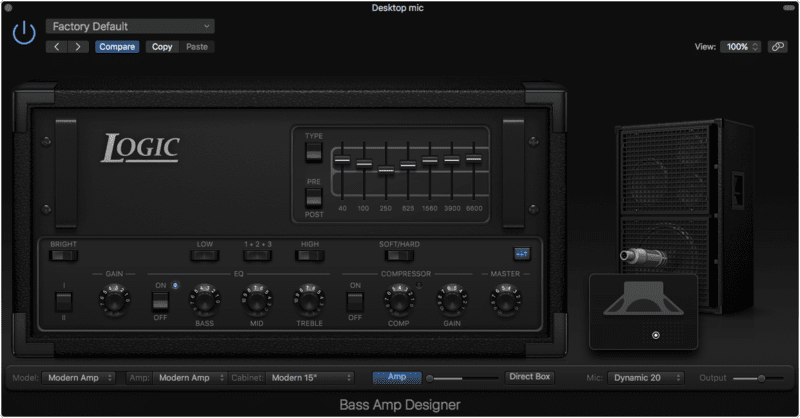Click the 625 Hz EQ fader
Viewport: 800px width, 418px height.
408,164
